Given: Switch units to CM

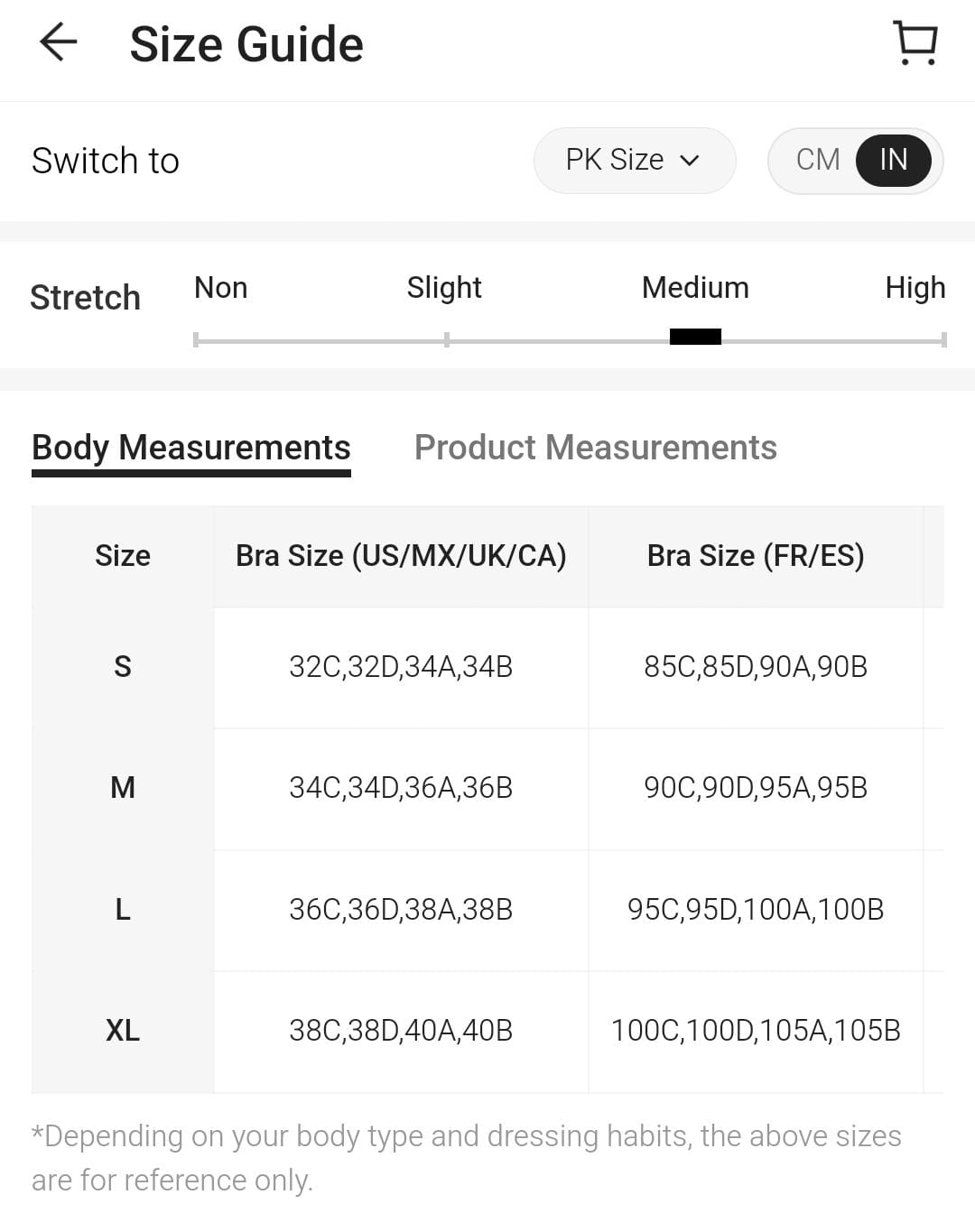Looking at the screenshot, I should click(818, 161).
